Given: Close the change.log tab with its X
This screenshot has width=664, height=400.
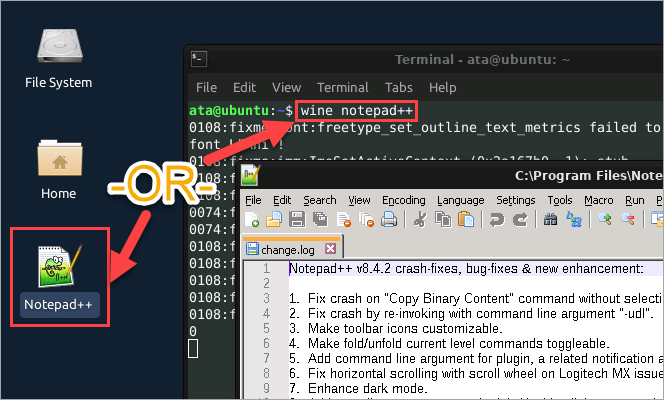Looking at the screenshot, I should (x=330, y=248).
